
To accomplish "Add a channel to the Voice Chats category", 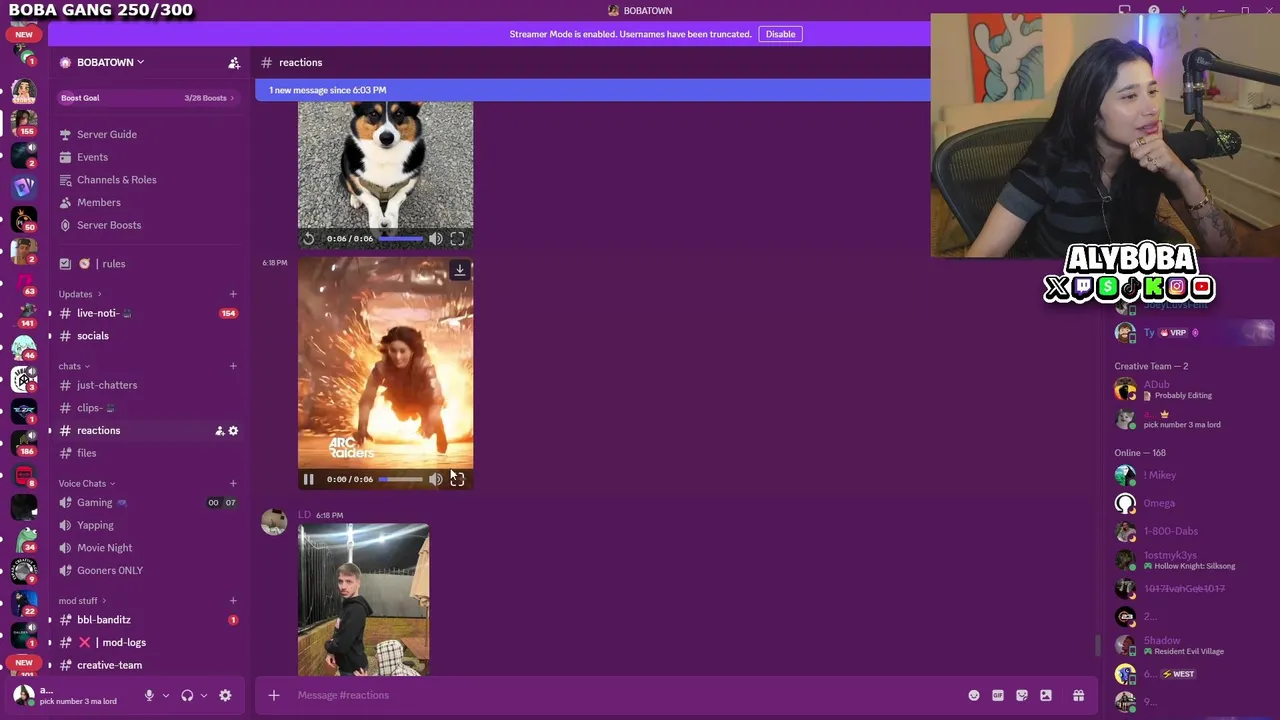I will 233,484.
